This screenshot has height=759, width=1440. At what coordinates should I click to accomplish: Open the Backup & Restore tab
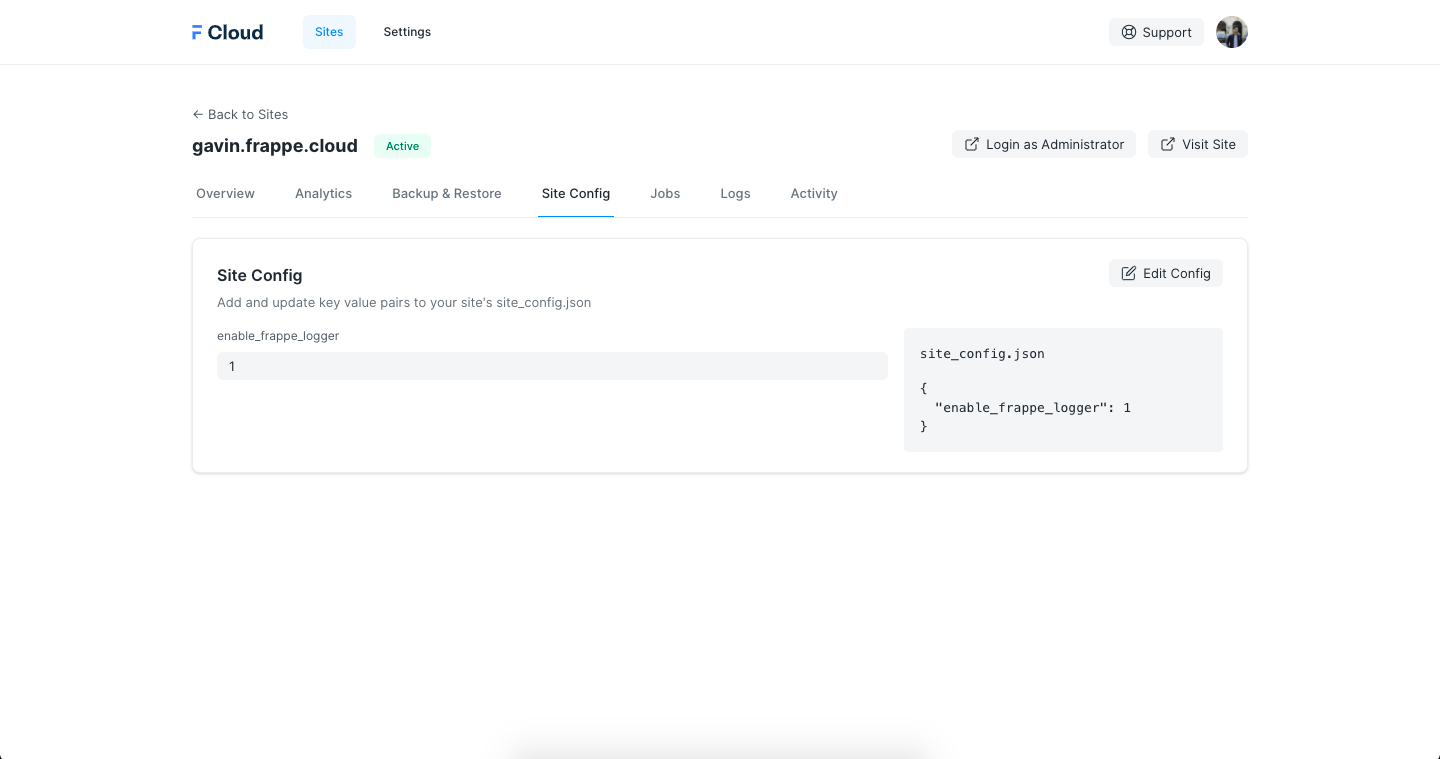click(x=446, y=193)
